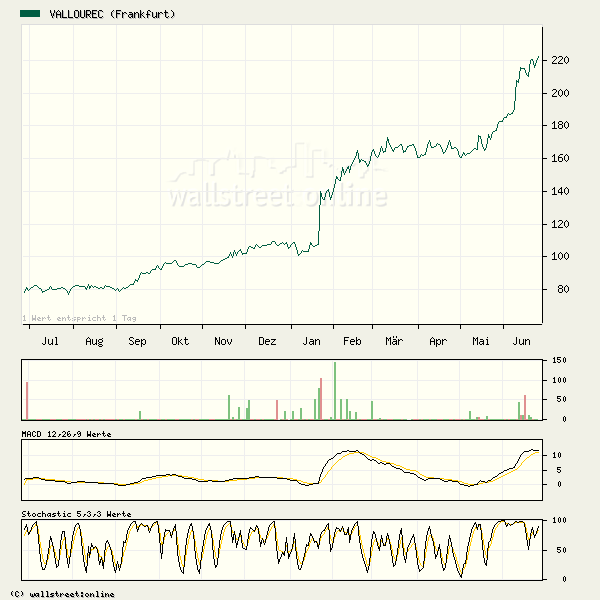This screenshot has width=600, height=600.
Task: Click the 10 value on MACD axis
Action: pos(557,455)
